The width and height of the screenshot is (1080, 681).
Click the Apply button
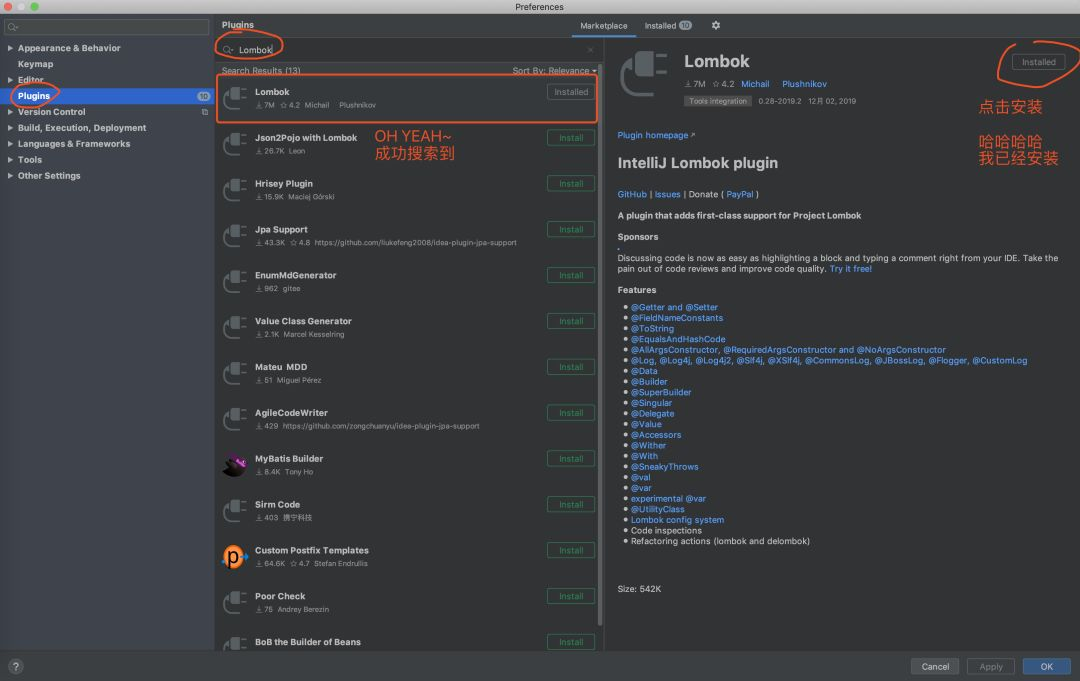coord(990,667)
